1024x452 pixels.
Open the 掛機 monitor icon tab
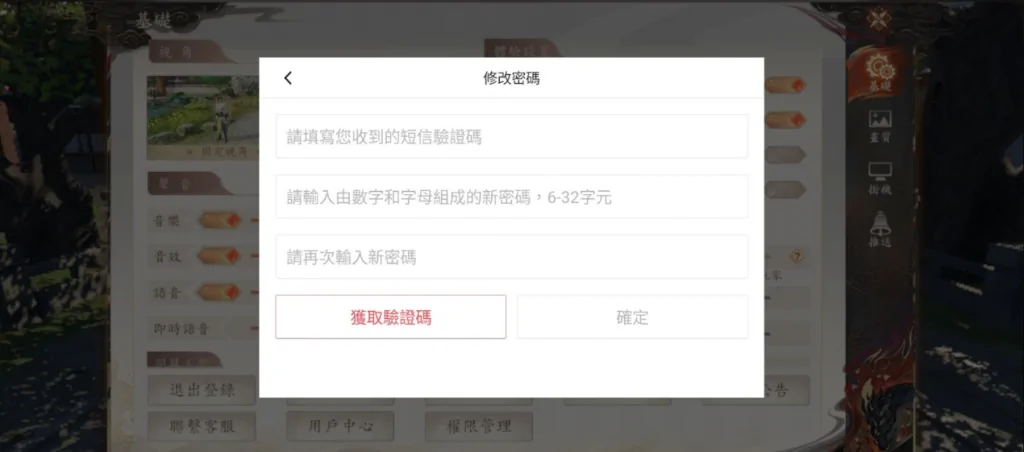point(880,179)
